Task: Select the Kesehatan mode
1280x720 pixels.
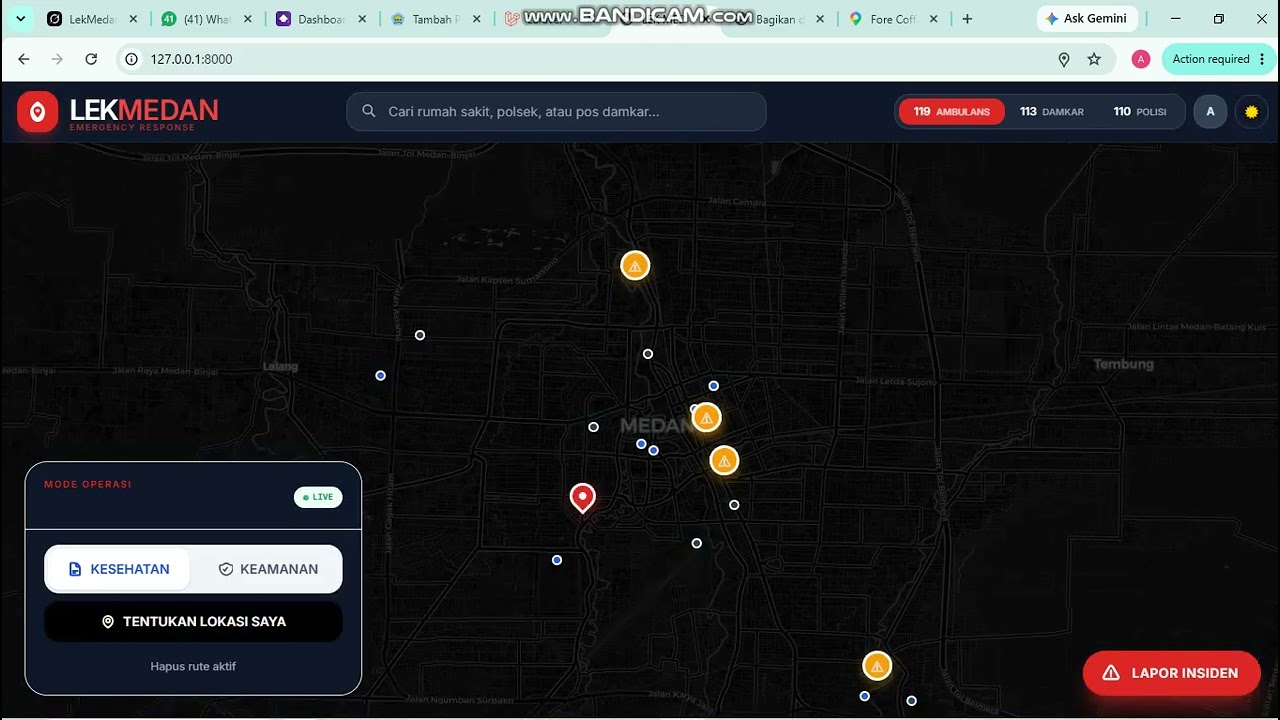Action: point(118,569)
